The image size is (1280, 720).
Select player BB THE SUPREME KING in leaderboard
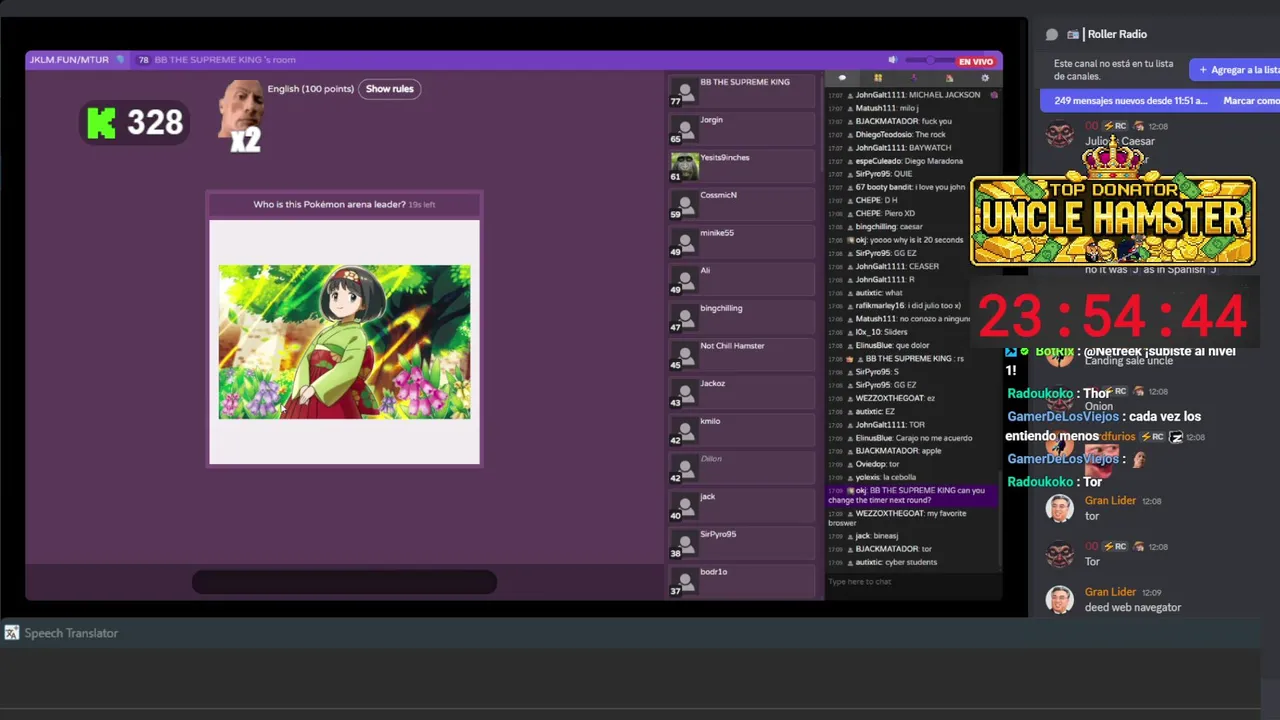pyautogui.click(x=744, y=92)
